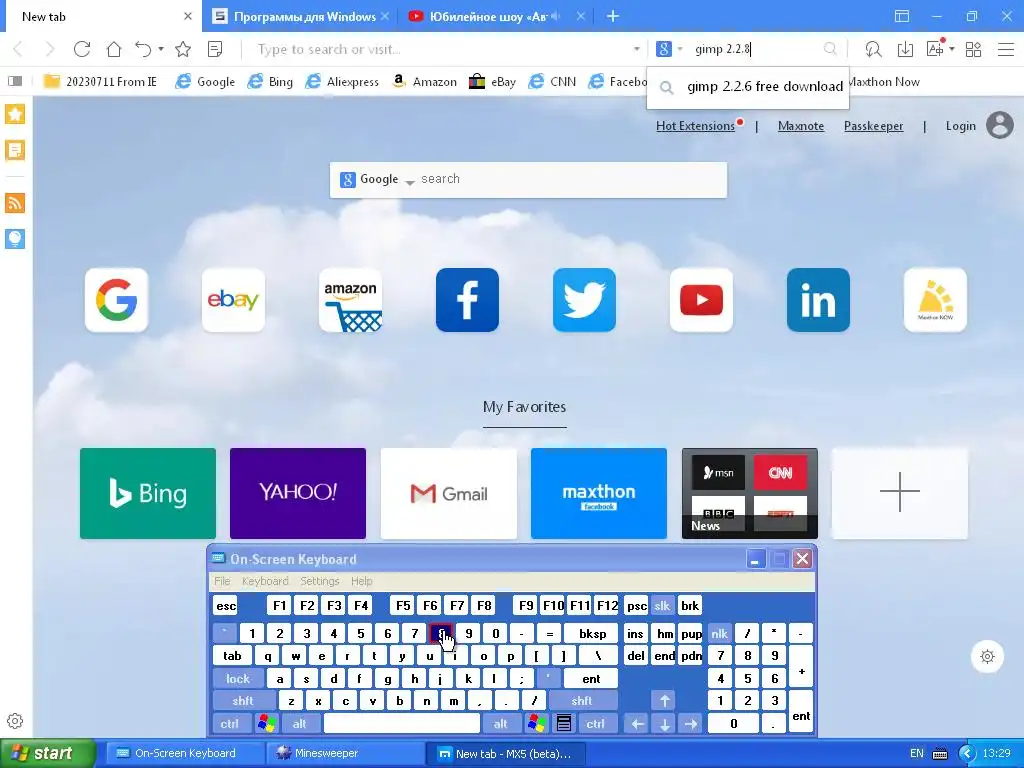The image size is (1024, 768).
Task: Open the LinkedIn quick access tile
Action: click(818, 300)
